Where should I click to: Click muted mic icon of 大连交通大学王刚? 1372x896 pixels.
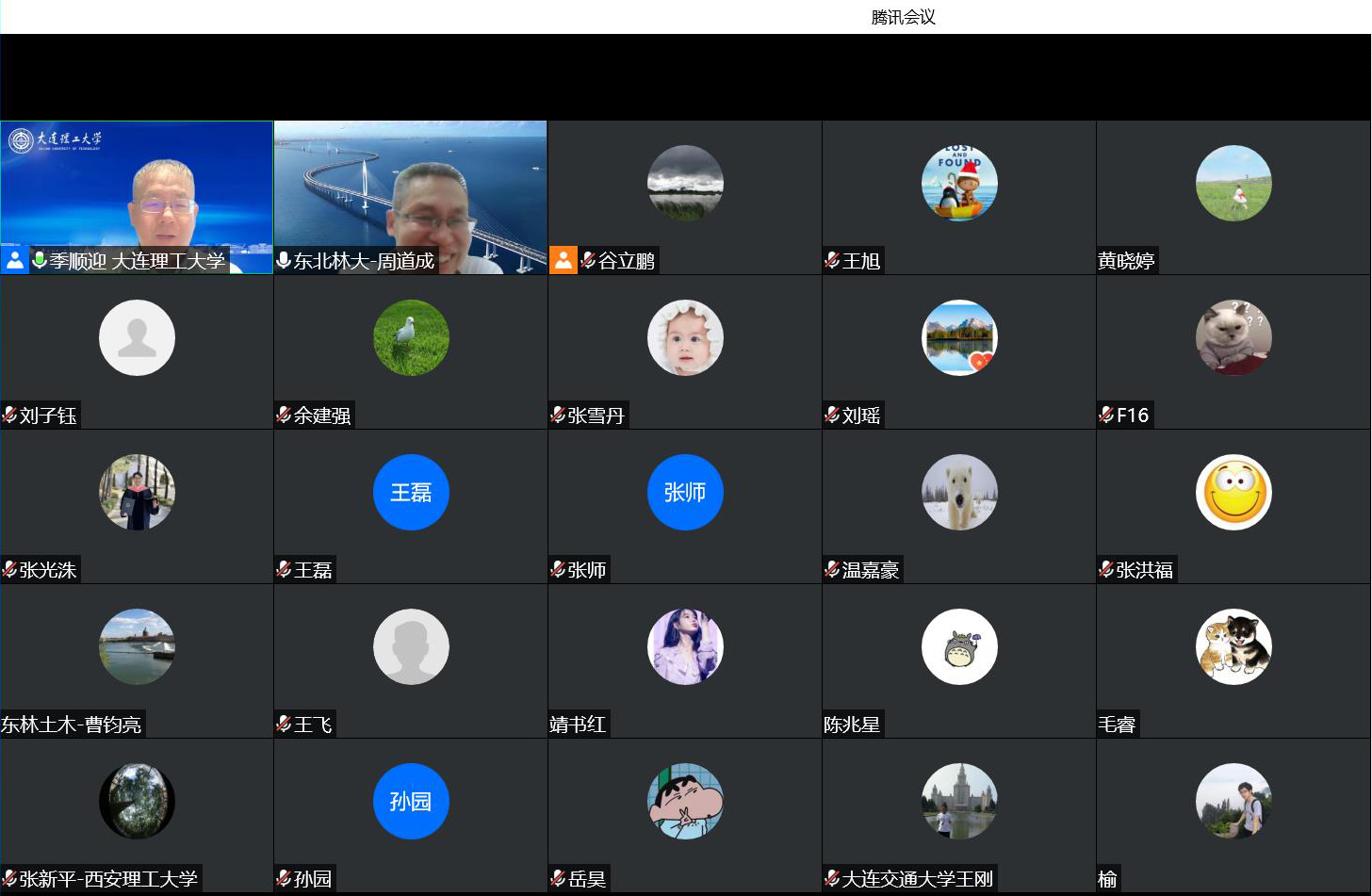coord(832,878)
